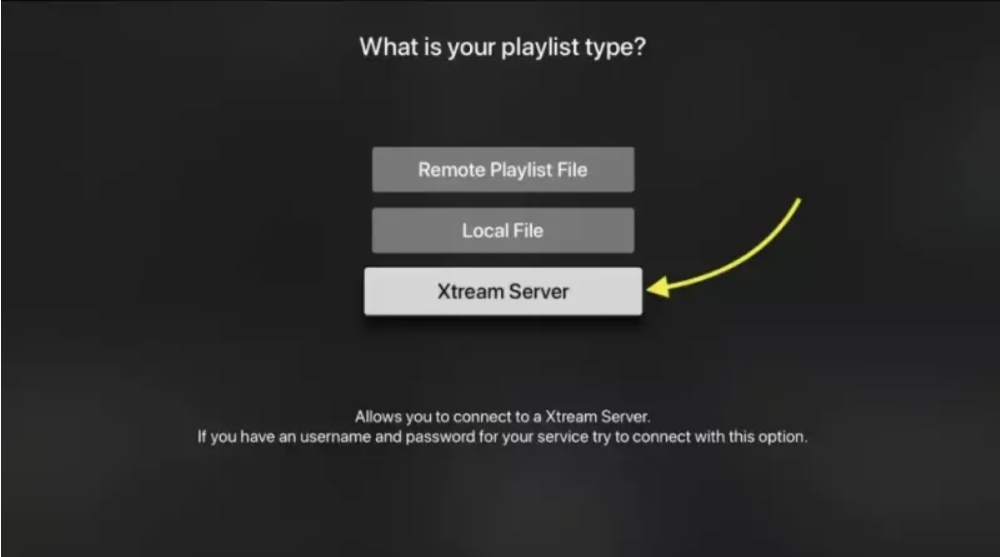Click the word 'Xtream' in the focused button
1000x557 pixels.
click(471, 292)
